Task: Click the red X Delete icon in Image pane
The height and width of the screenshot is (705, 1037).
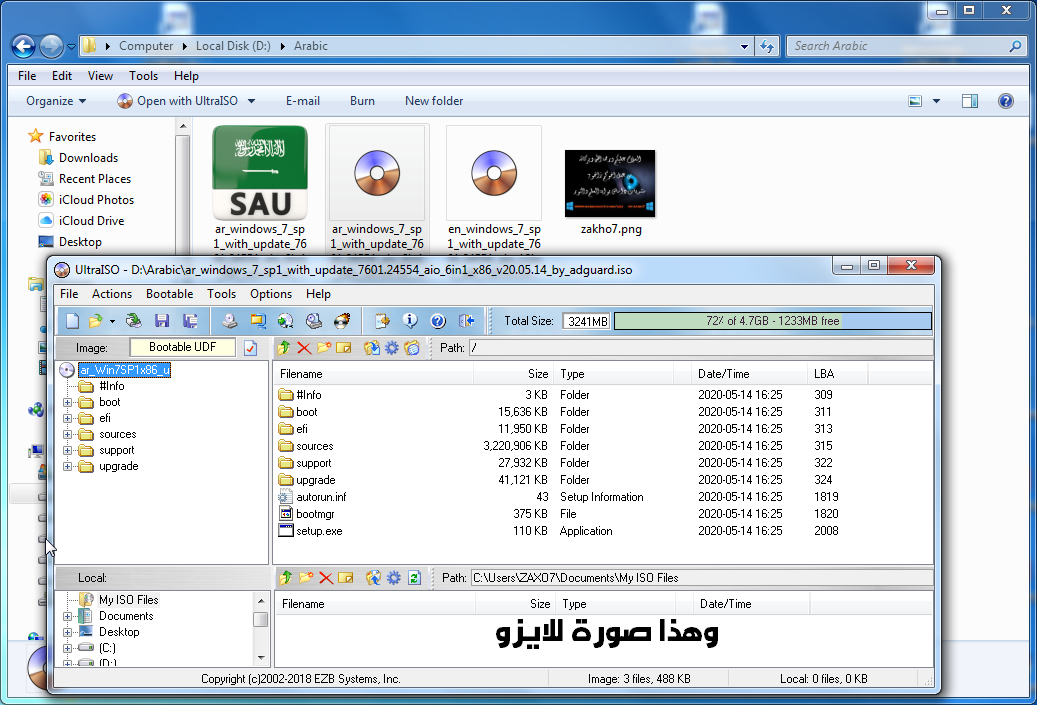Action: click(304, 348)
